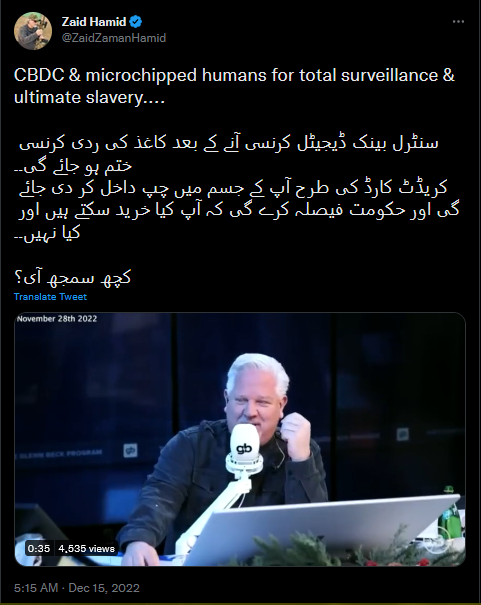Screen dimensions: 481x605
Task: Click the gb logo on the microphone
Action: (244, 449)
